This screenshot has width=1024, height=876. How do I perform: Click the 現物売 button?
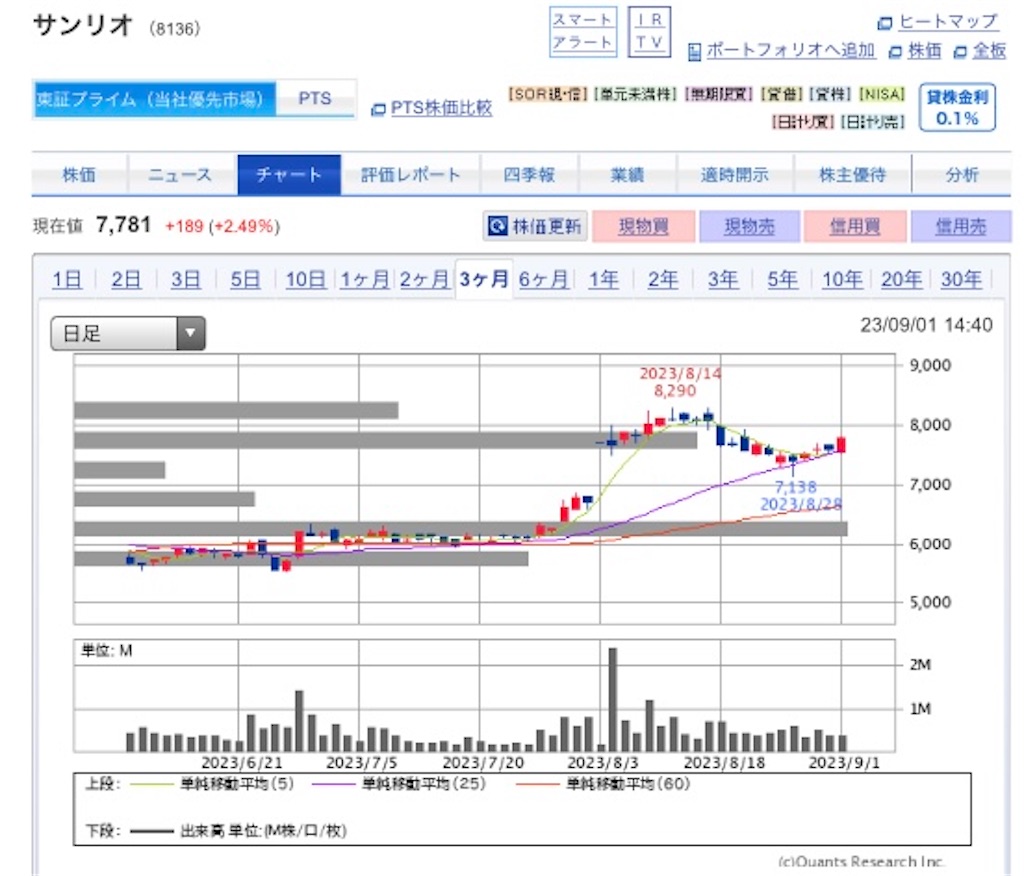[749, 226]
